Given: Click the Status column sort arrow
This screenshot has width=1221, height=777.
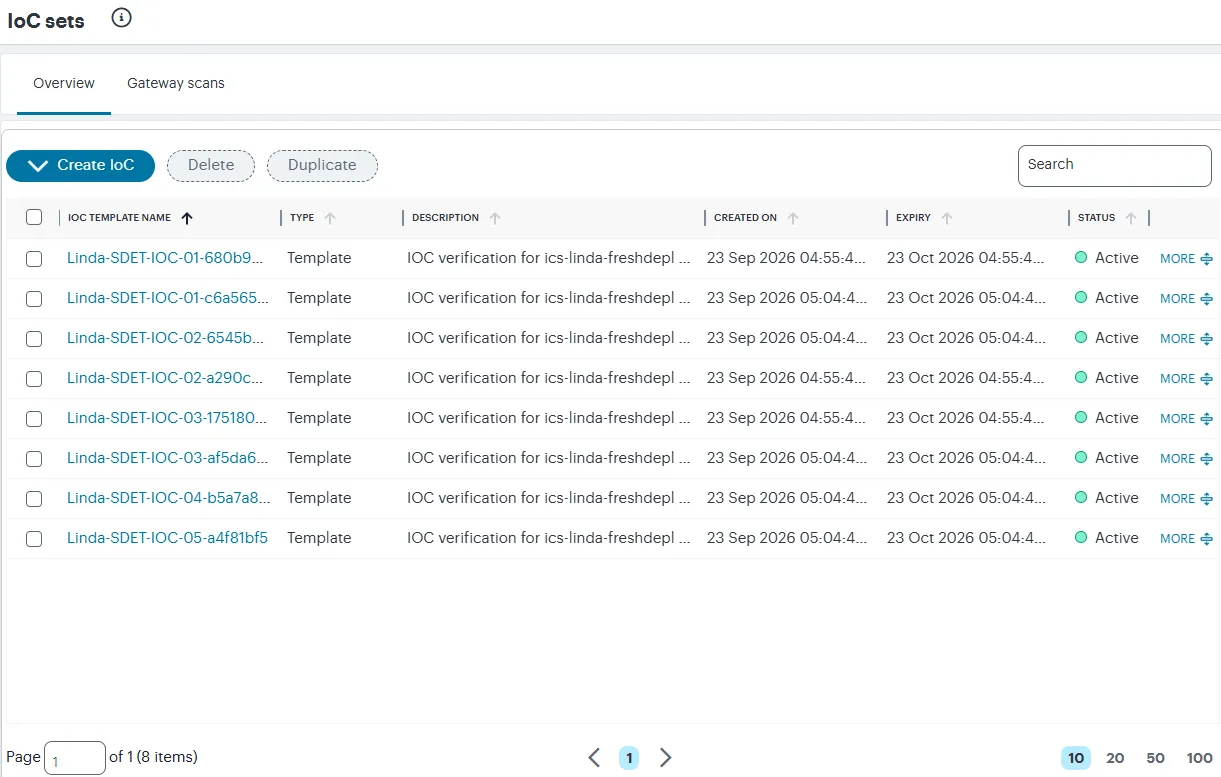Looking at the screenshot, I should [x=1131, y=218].
